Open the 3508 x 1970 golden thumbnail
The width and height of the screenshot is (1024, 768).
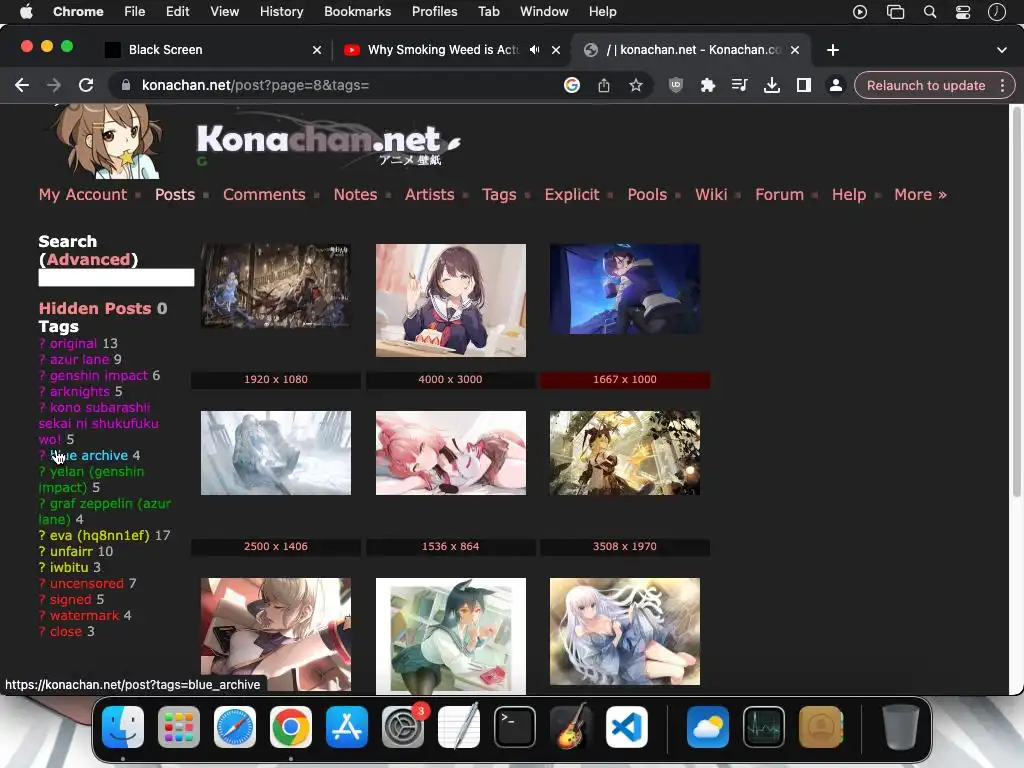click(625, 453)
